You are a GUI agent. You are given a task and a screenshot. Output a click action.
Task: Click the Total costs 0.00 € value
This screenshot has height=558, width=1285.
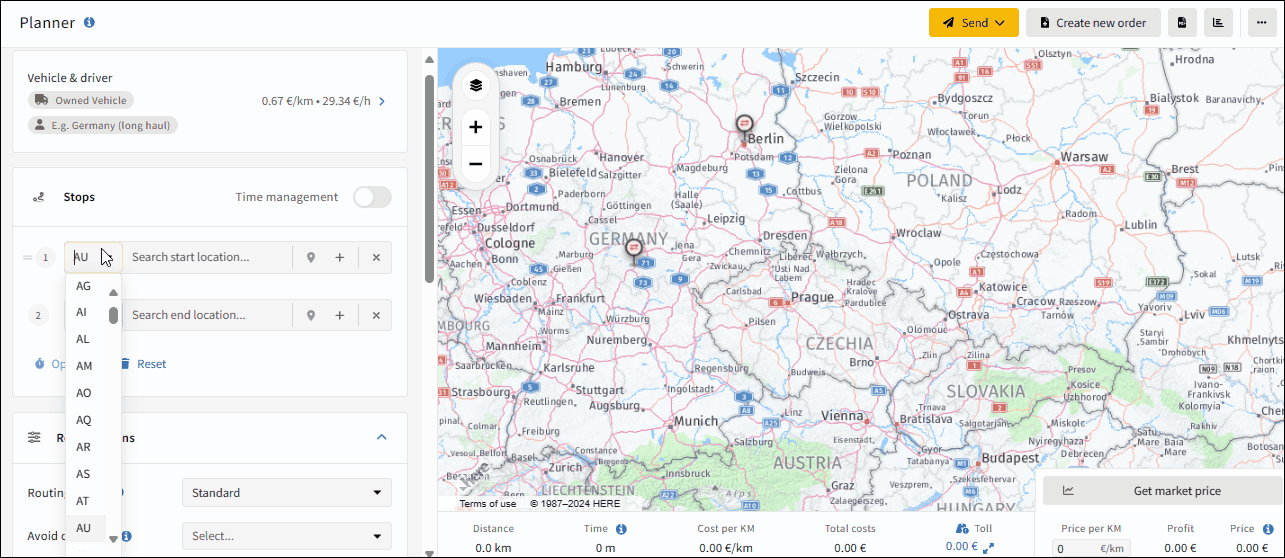[x=850, y=548]
